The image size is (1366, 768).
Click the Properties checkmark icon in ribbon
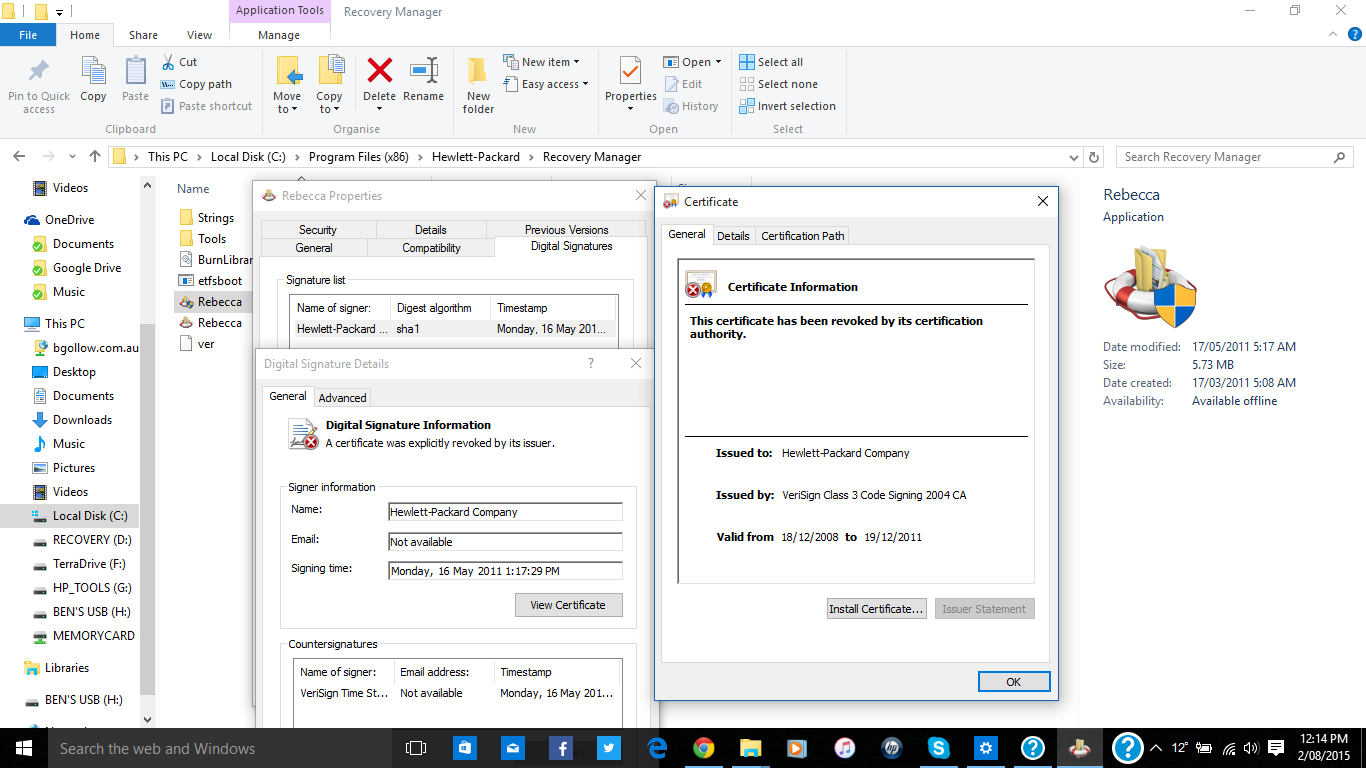tap(630, 73)
